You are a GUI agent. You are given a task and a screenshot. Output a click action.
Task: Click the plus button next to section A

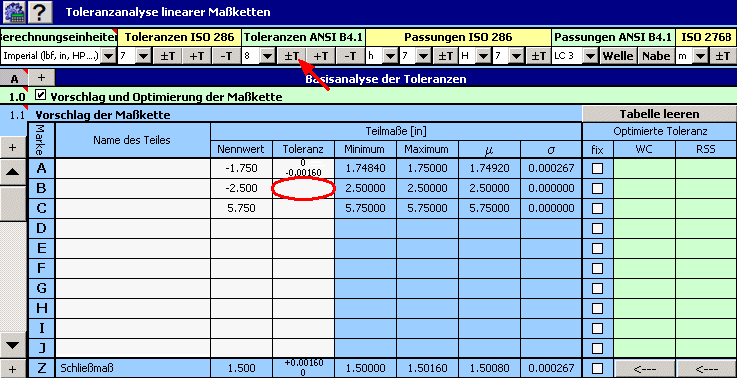tap(41, 78)
